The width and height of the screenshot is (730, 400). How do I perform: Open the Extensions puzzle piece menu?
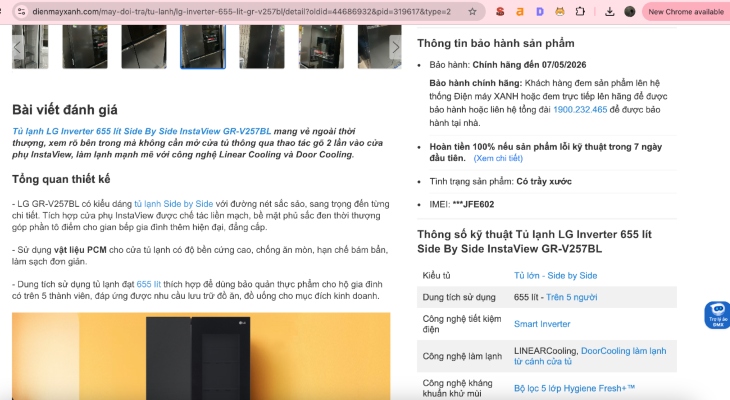[580, 12]
